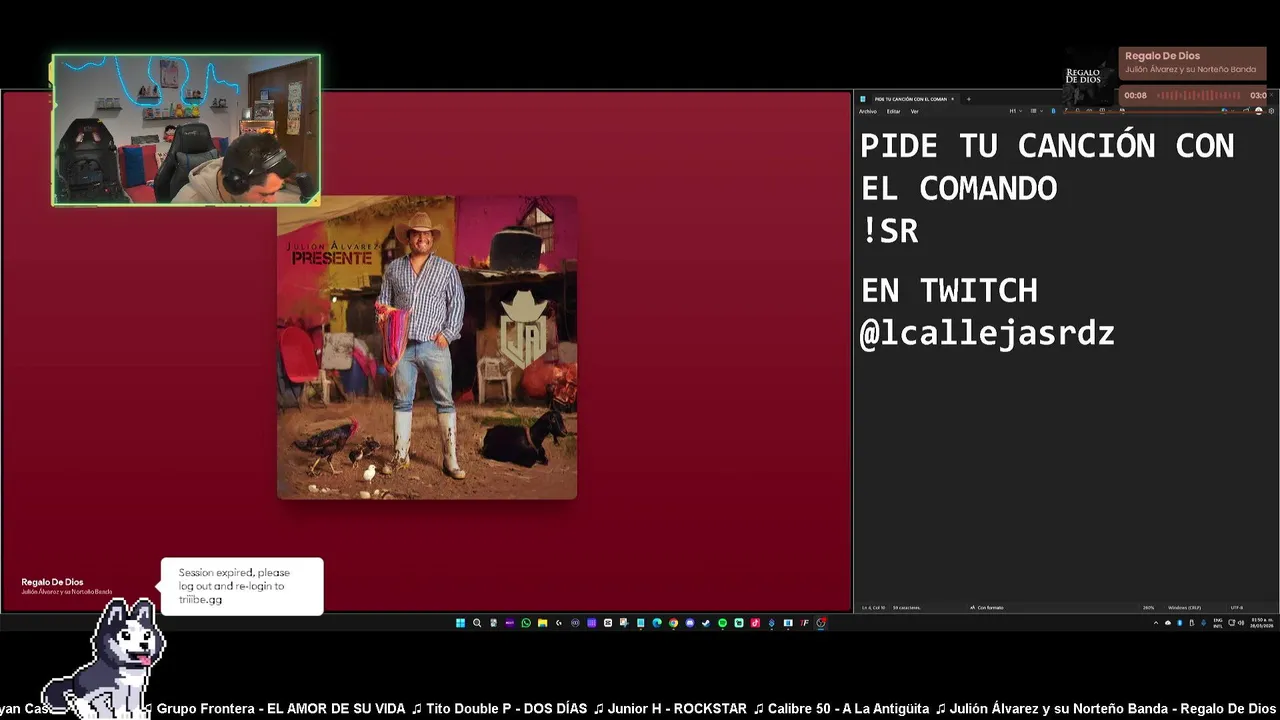
Task: Click 'Junior H - ROCKSTAR' in ticker
Action: tap(677, 708)
